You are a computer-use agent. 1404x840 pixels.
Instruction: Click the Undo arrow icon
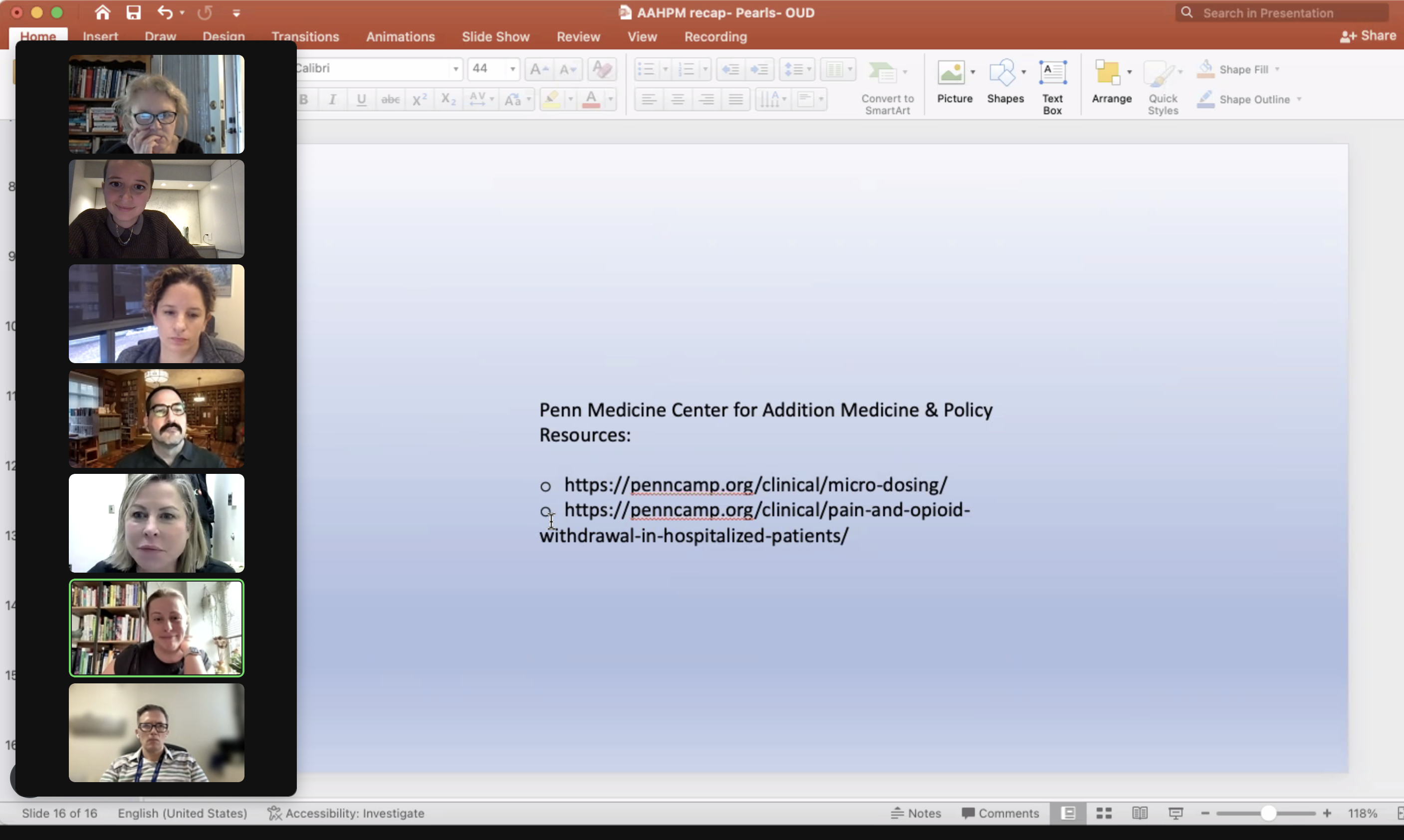click(165, 12)
